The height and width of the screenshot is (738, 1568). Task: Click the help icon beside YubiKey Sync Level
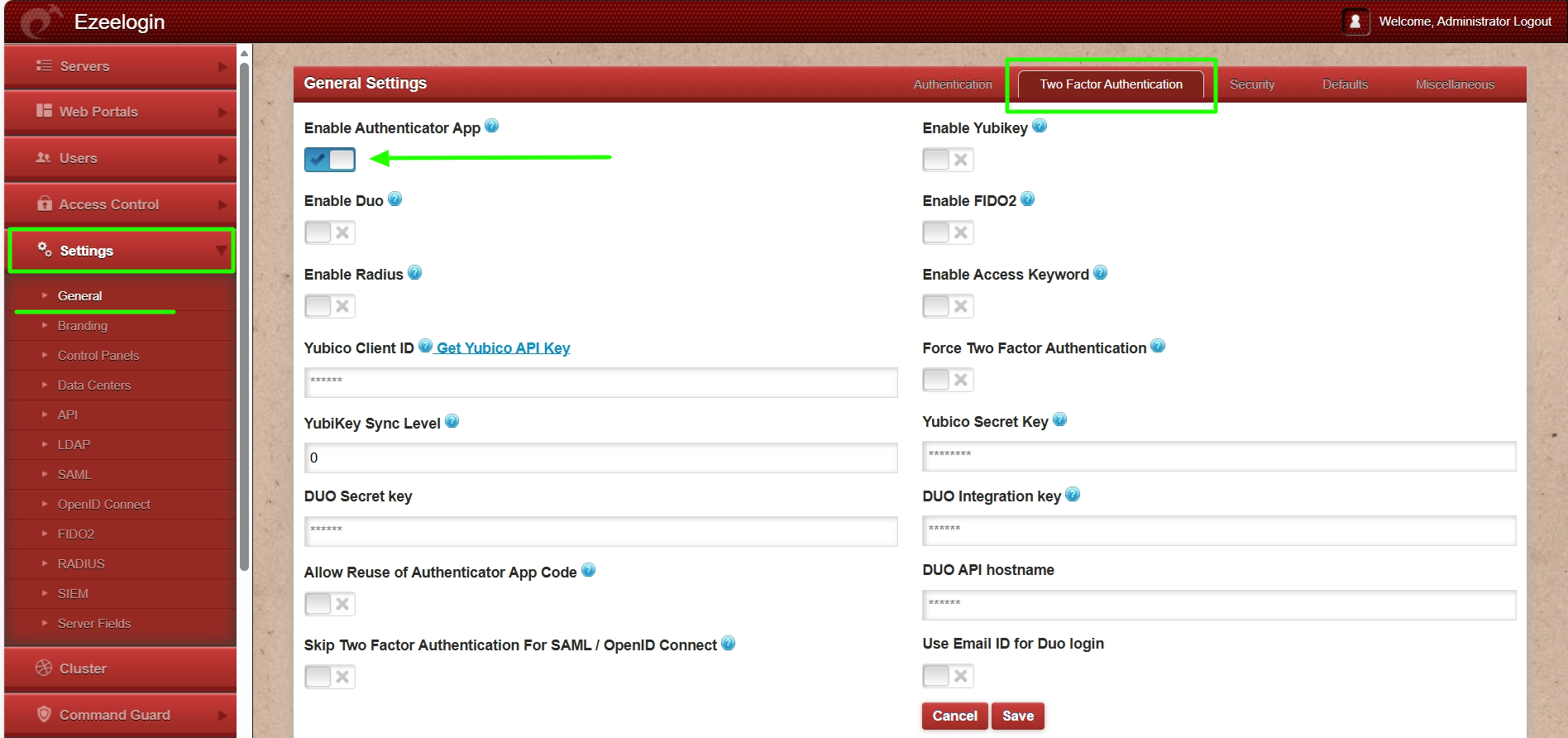452,422
